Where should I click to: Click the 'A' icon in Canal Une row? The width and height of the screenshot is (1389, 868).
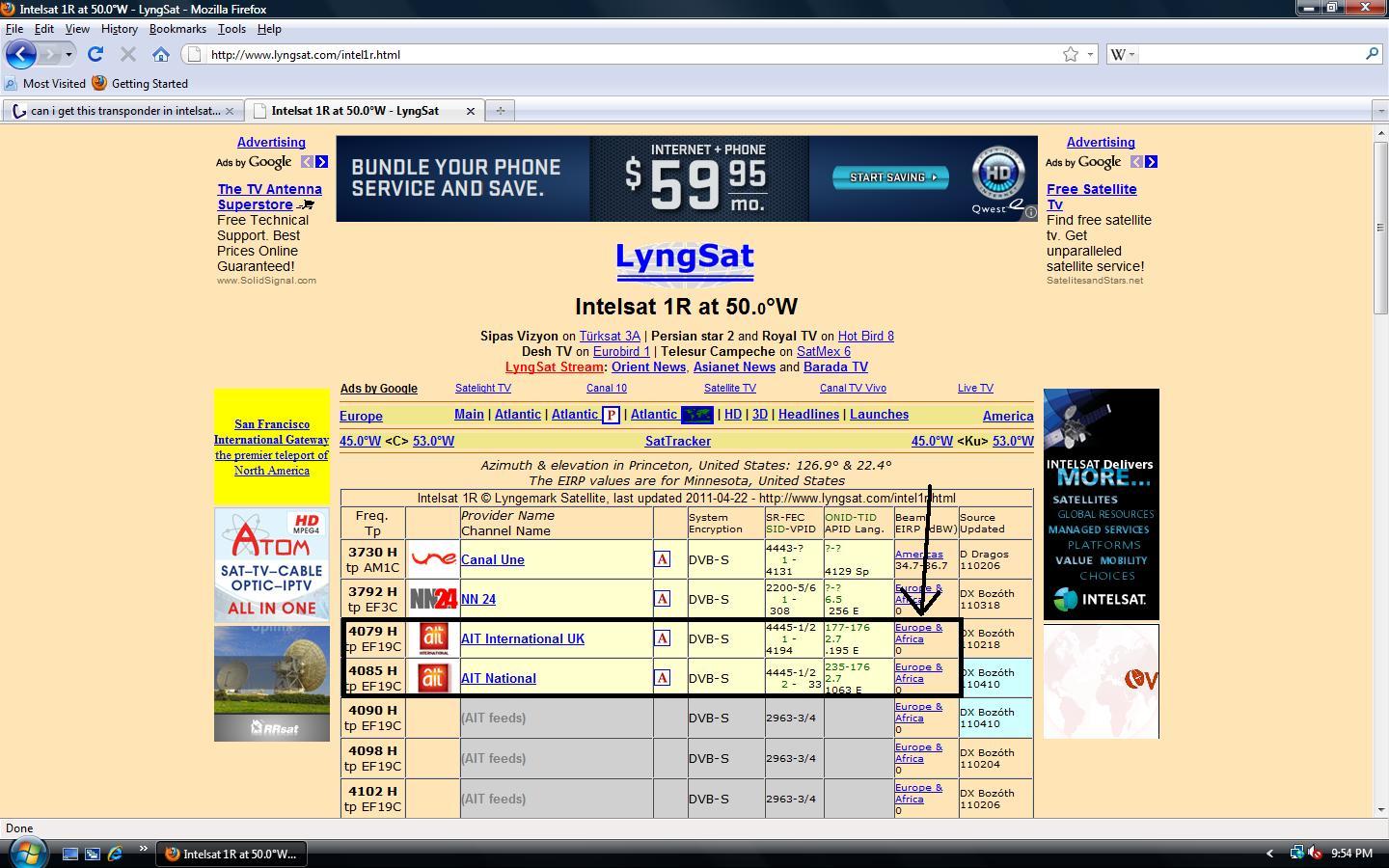[663, 559]
